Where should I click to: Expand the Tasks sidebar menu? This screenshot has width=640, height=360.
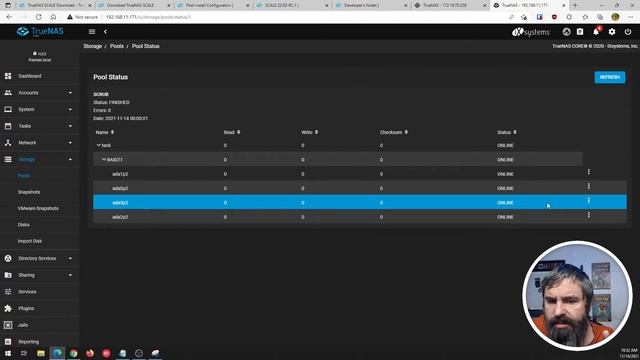tap(40, 126)
